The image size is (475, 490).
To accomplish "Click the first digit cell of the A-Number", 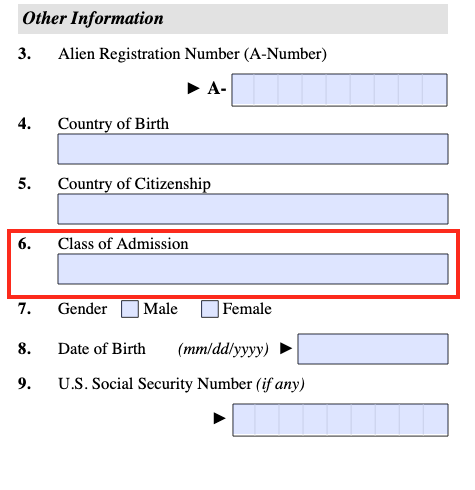I will (243, 90).
